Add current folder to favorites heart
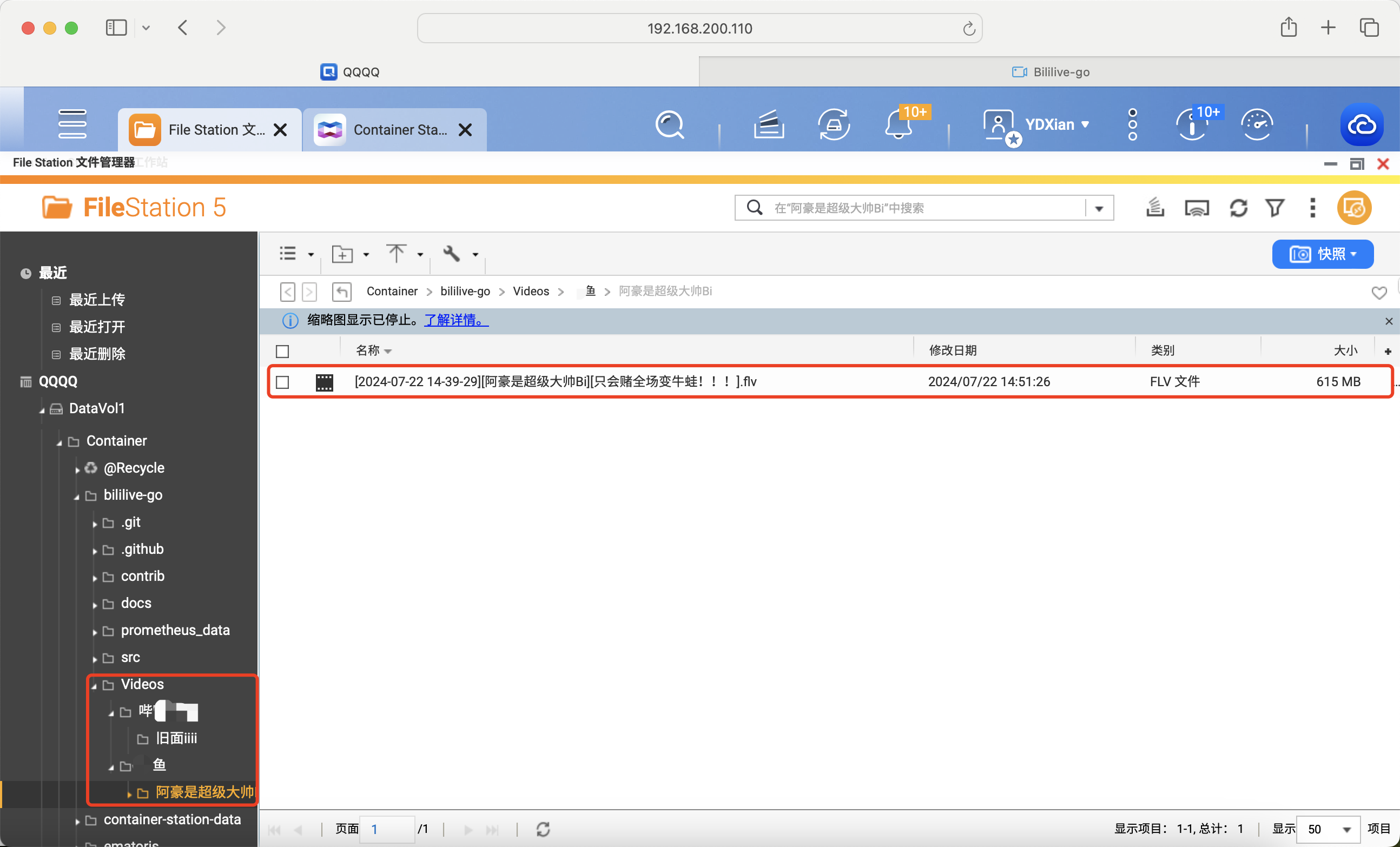 1379,293
